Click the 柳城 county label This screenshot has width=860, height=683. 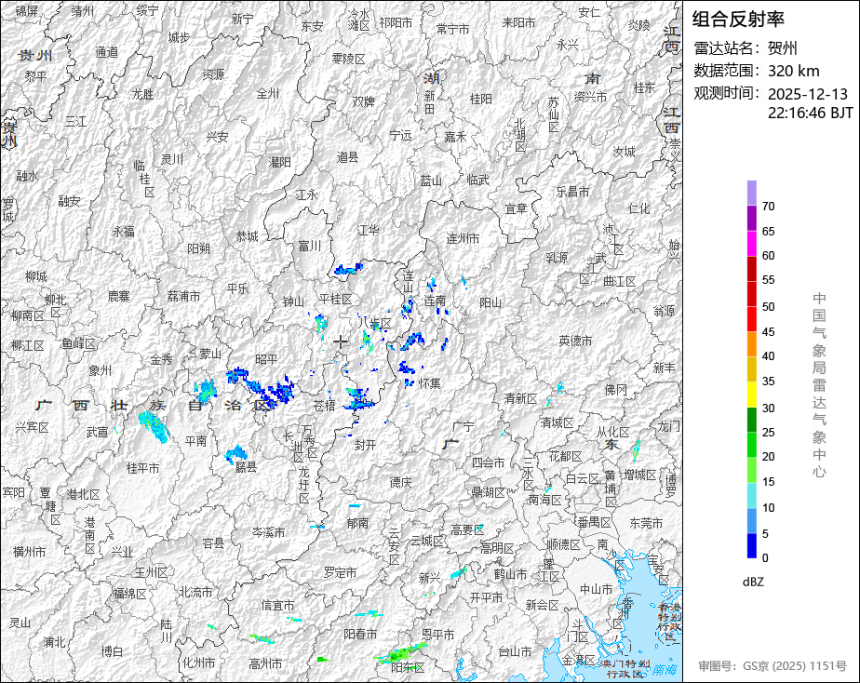pos(36,276)
